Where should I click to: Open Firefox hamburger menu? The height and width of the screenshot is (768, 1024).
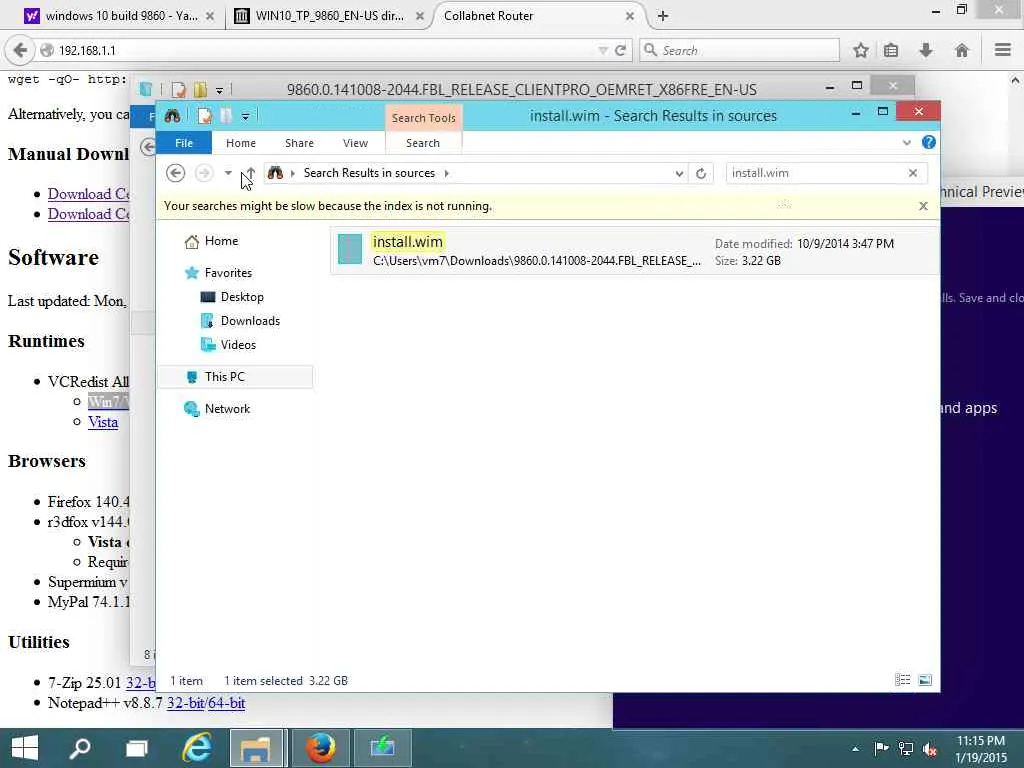pyautogui.click(x=1003, y=50)
